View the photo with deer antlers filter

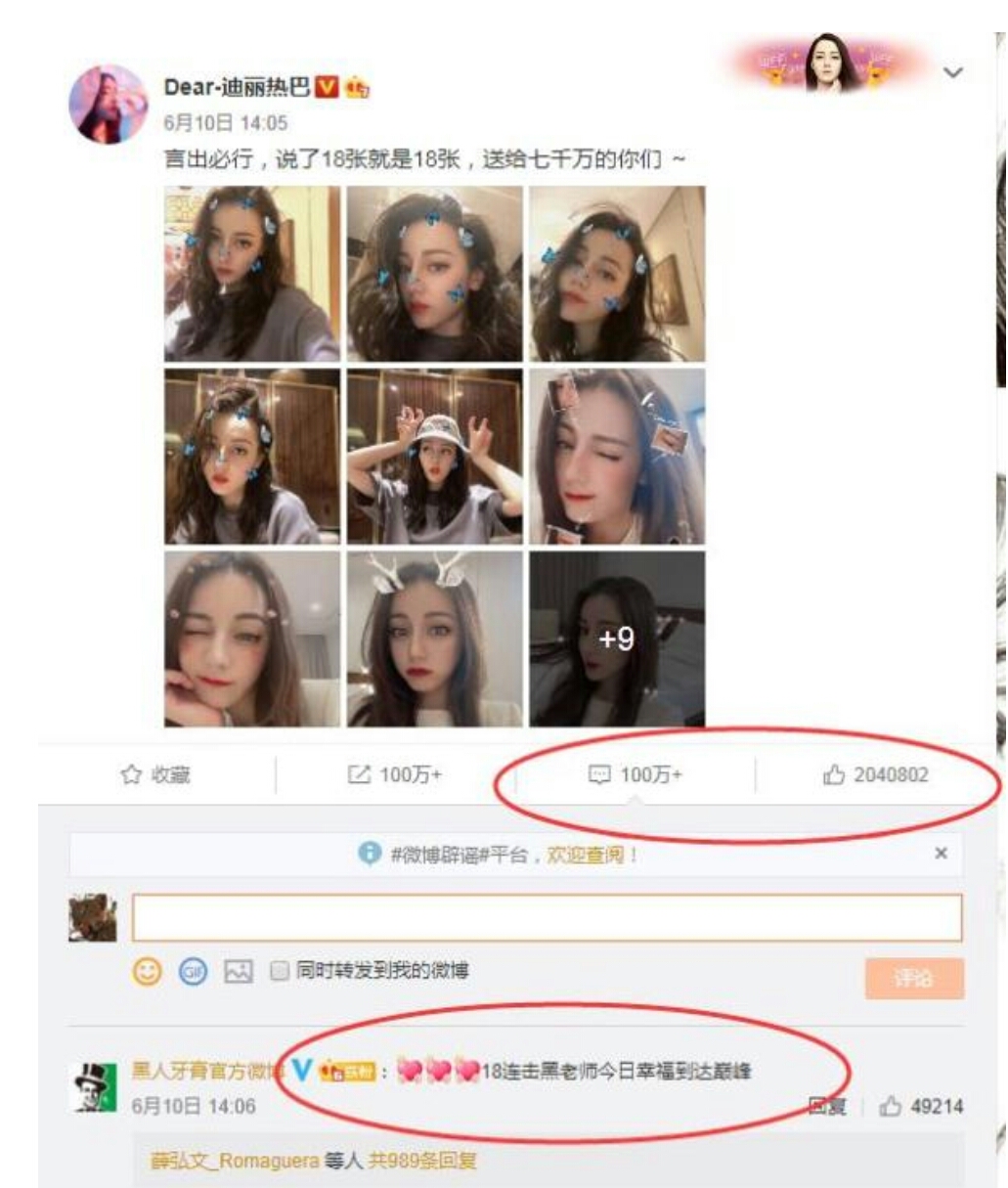(x=435, y=638)
